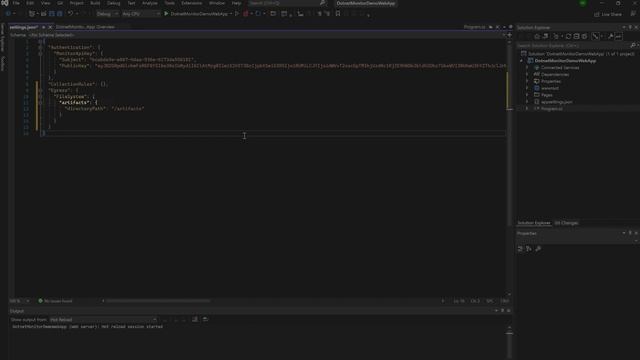Select Program.cs in Solution Explorer
640x360 pixels.
551,109
